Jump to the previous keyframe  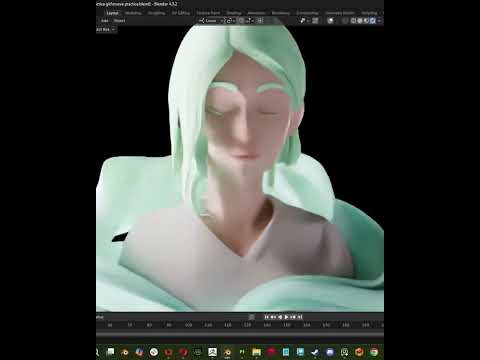tap(273, 317)
